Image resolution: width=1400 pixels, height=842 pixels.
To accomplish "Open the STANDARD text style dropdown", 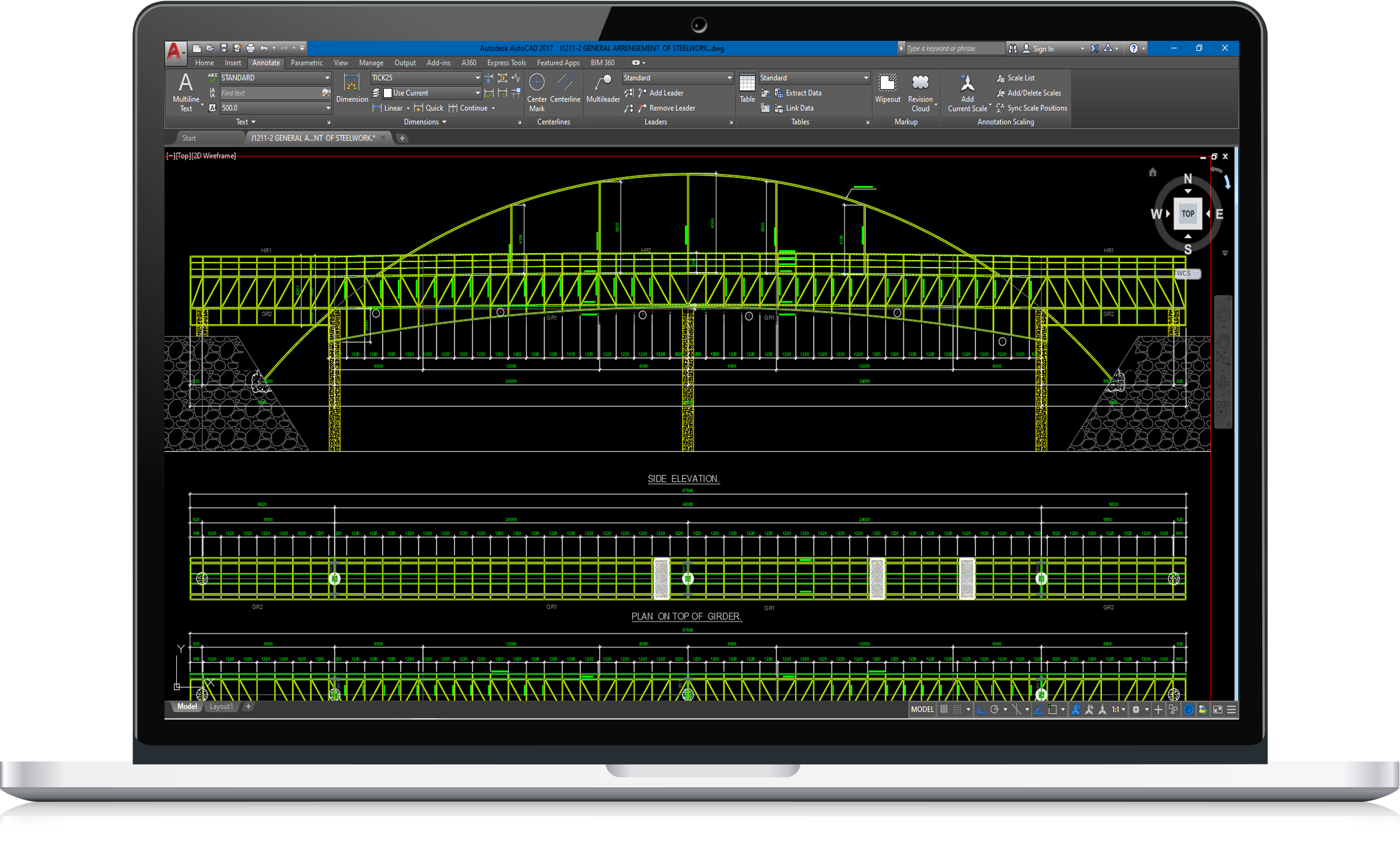I will click(x=327, y=78).
